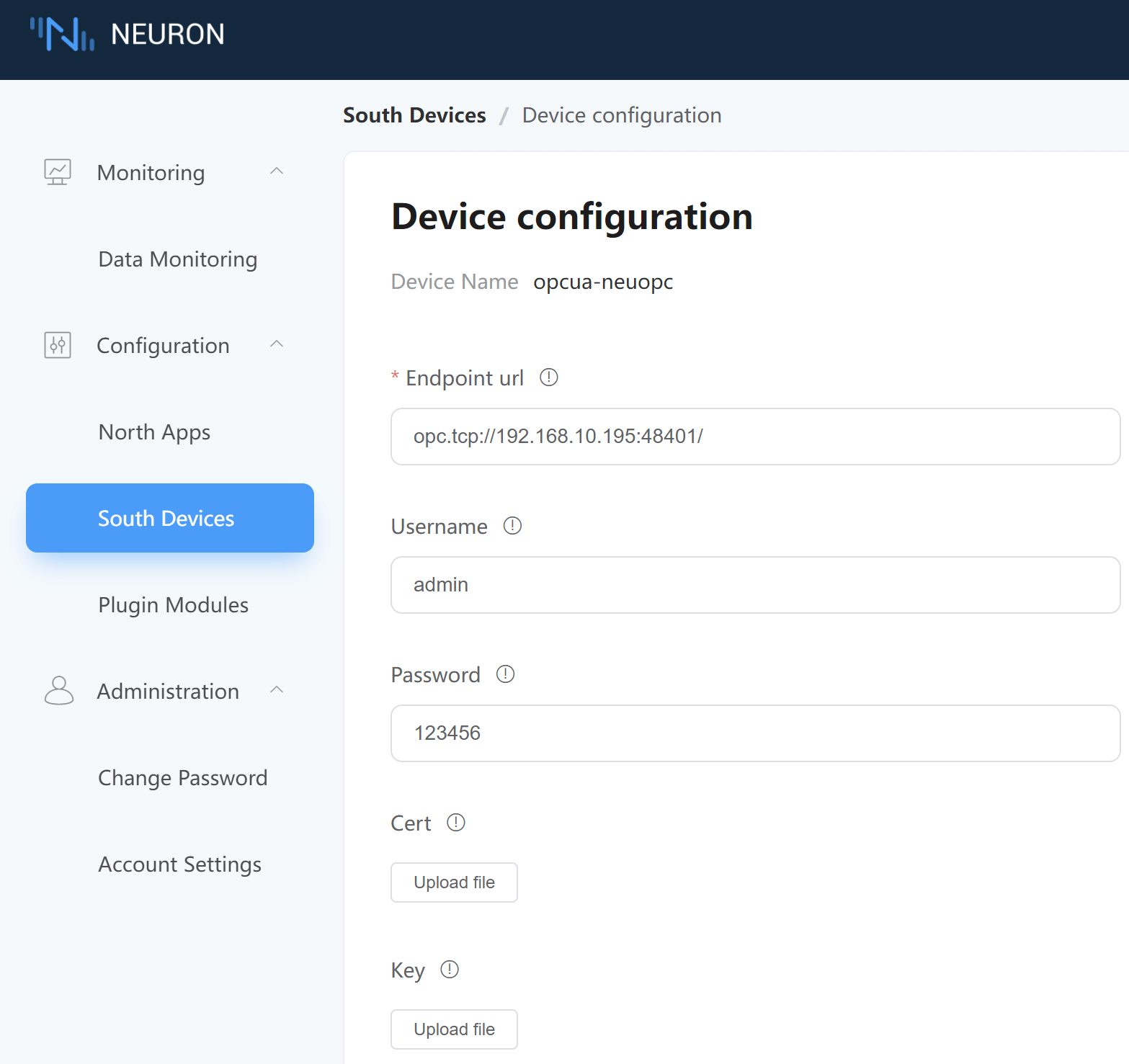1129x1064 pixels.
Task: Upload a file for Key
Action: point(454,1029)
